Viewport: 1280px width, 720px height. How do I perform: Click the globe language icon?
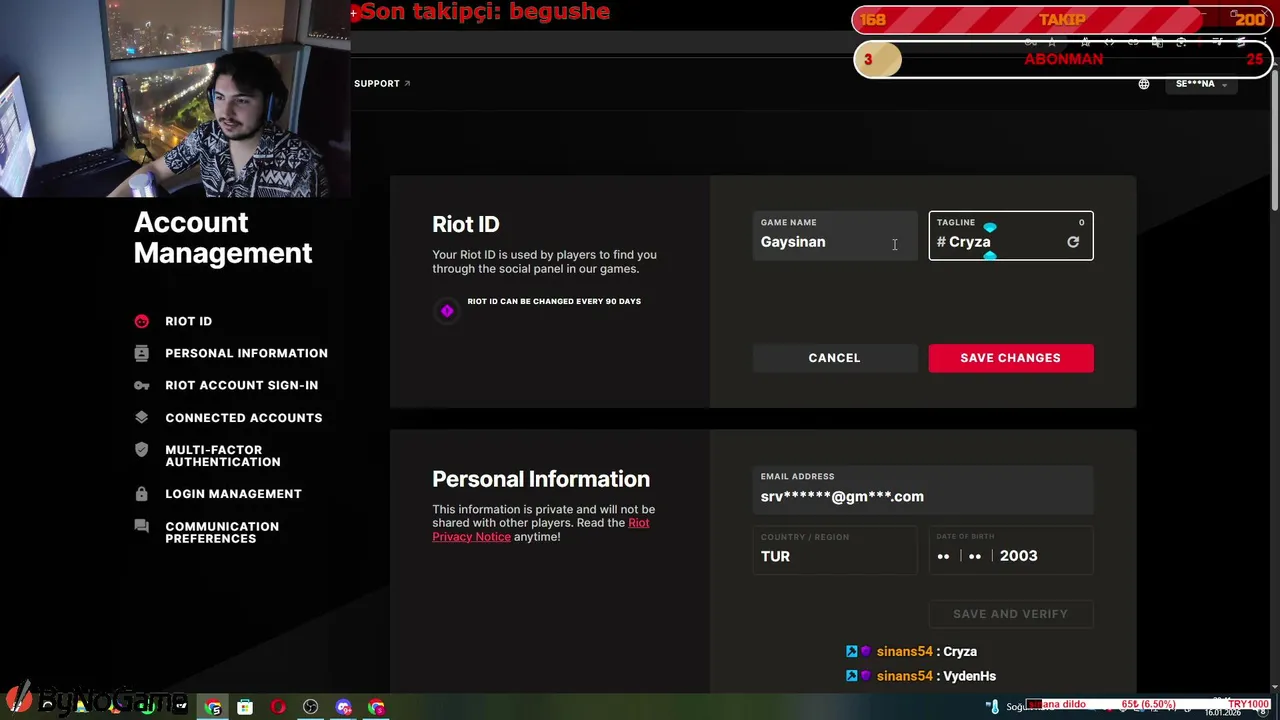point(1144,84)
